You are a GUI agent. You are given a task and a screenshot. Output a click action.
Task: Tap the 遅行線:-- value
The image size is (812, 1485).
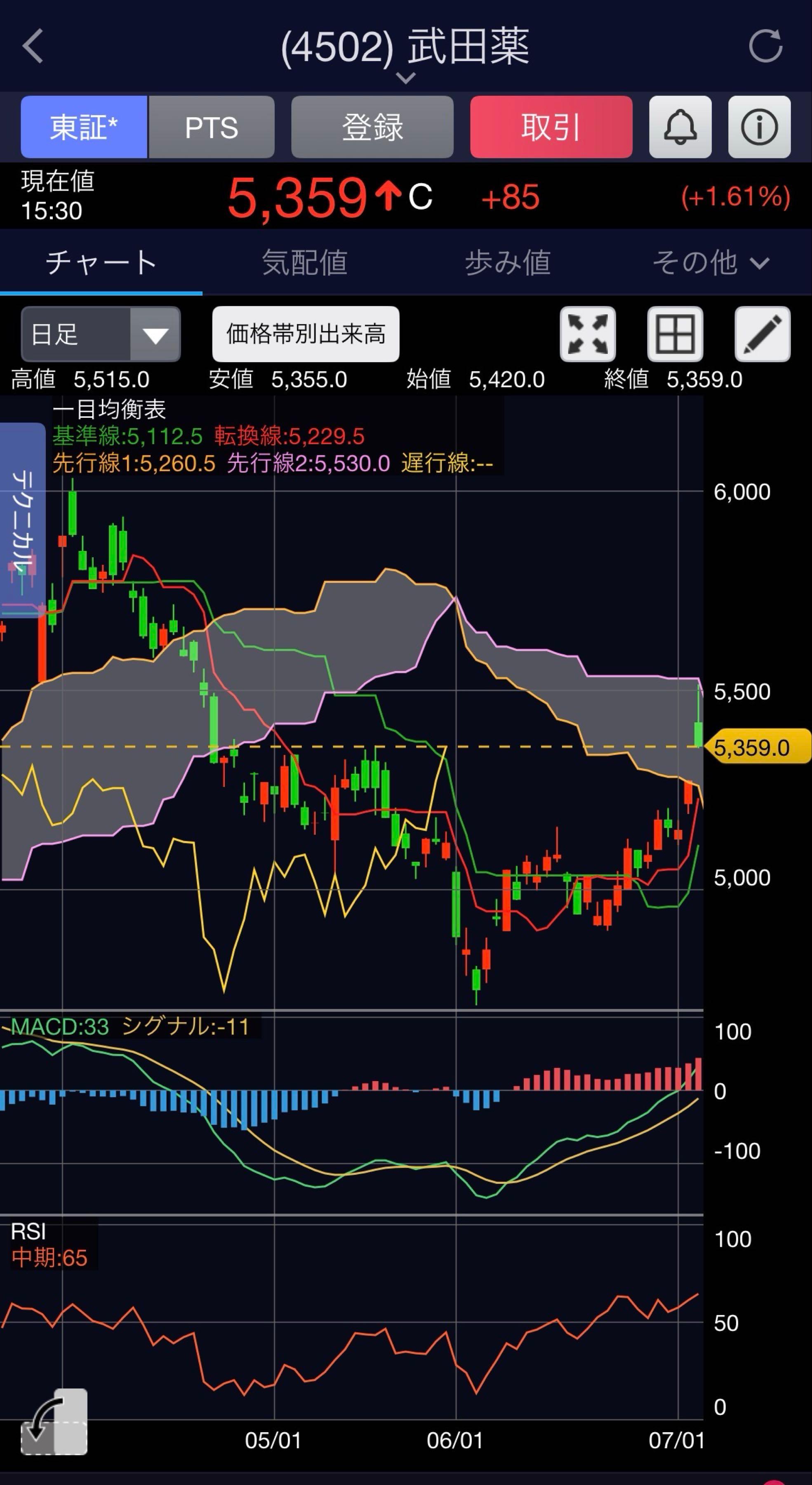point(447,463)
